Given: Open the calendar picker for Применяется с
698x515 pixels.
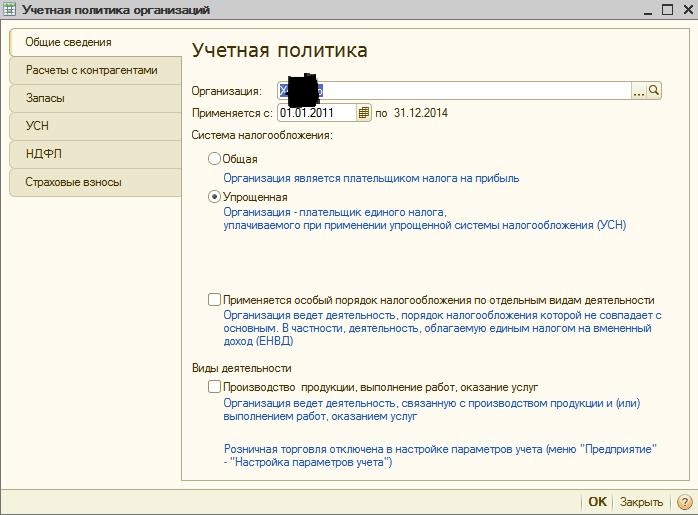Looking at the screenshot, I should pos(364,113).
